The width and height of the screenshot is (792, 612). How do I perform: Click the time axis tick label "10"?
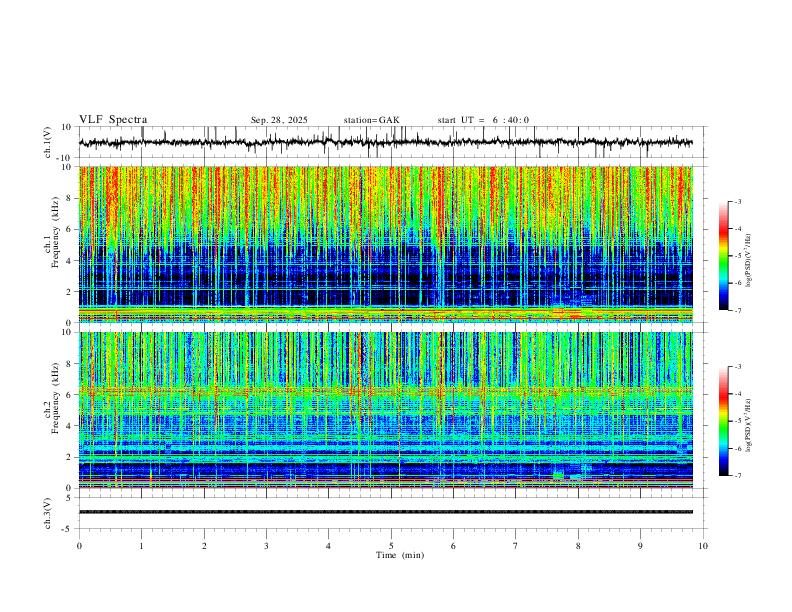703,546
